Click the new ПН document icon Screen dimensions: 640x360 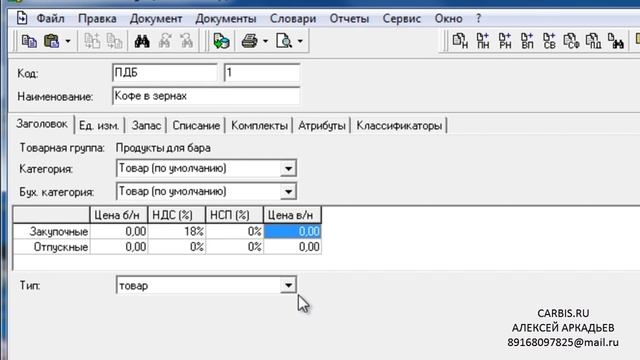(483, 41)
